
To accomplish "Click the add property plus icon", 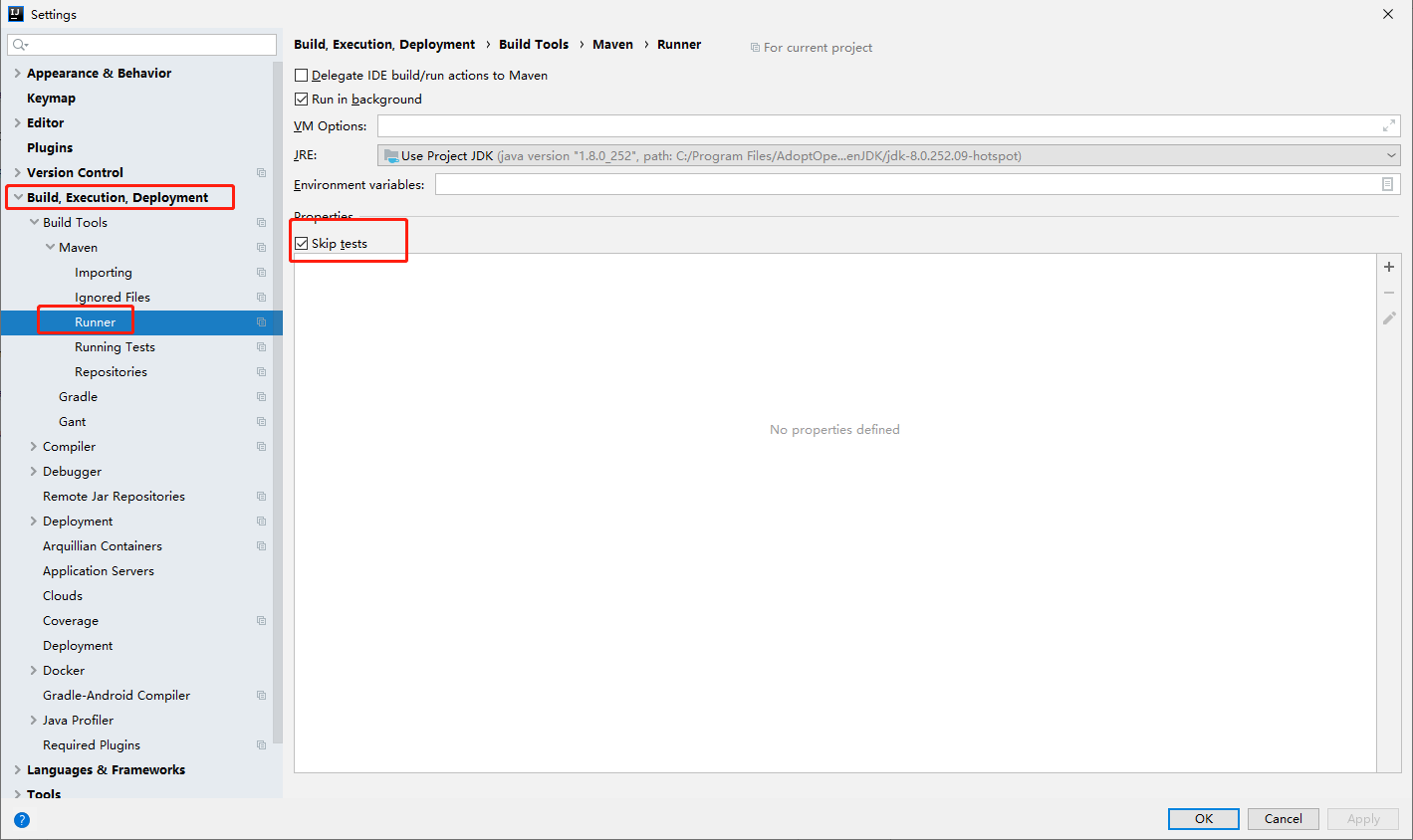I will 1389,267.
